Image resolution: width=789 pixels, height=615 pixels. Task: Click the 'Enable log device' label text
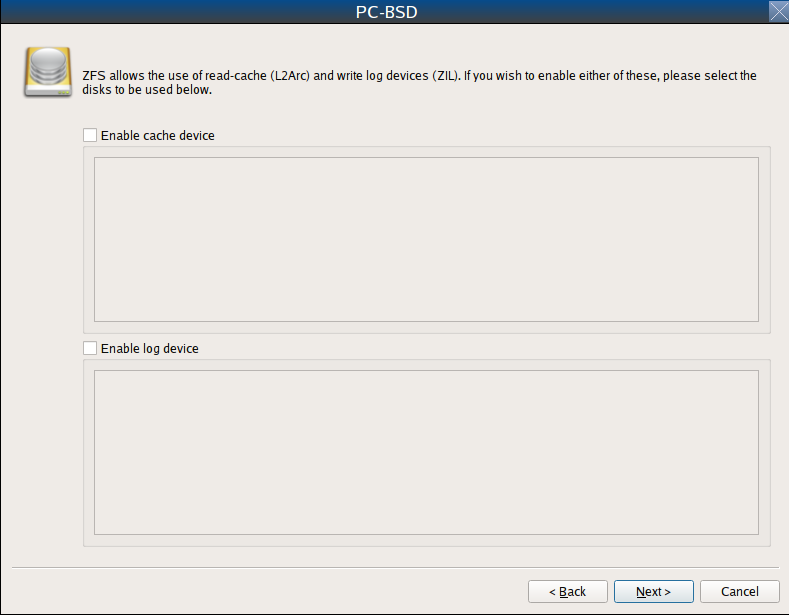149,348
